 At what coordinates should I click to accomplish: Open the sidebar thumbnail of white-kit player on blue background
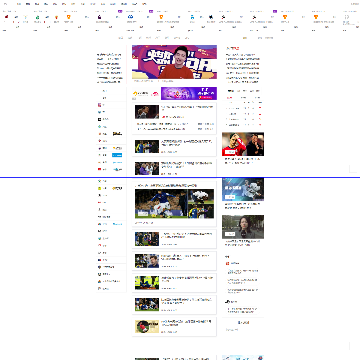pyautogui.click(x=243, y=189)
